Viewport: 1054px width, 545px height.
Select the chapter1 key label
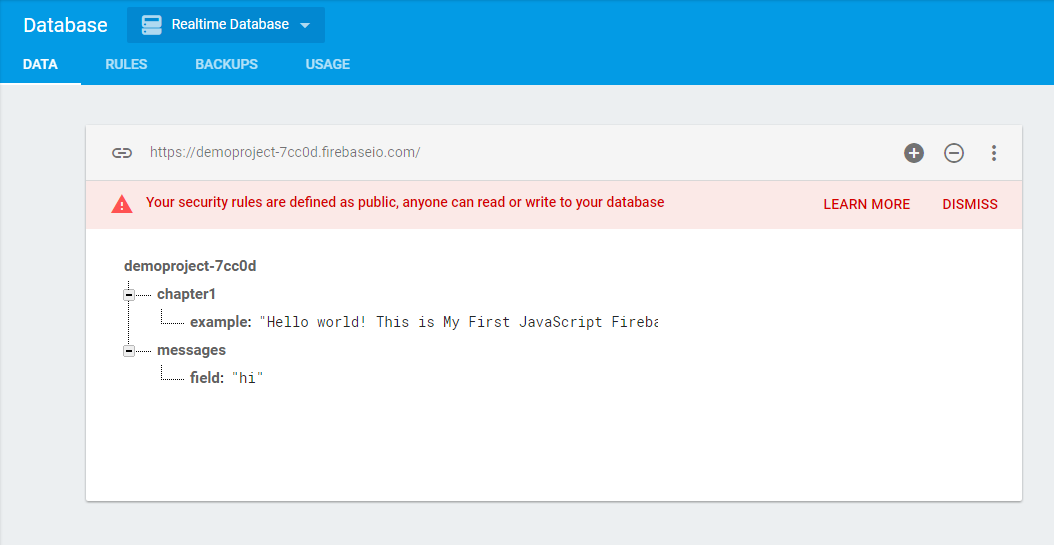tap(186, 294)
